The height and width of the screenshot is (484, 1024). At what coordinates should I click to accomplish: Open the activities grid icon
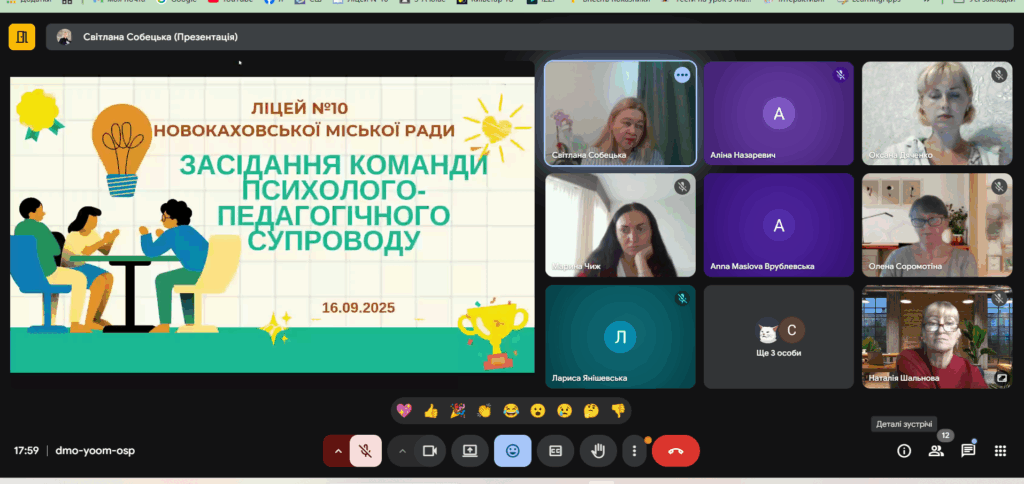point(1000,451)
